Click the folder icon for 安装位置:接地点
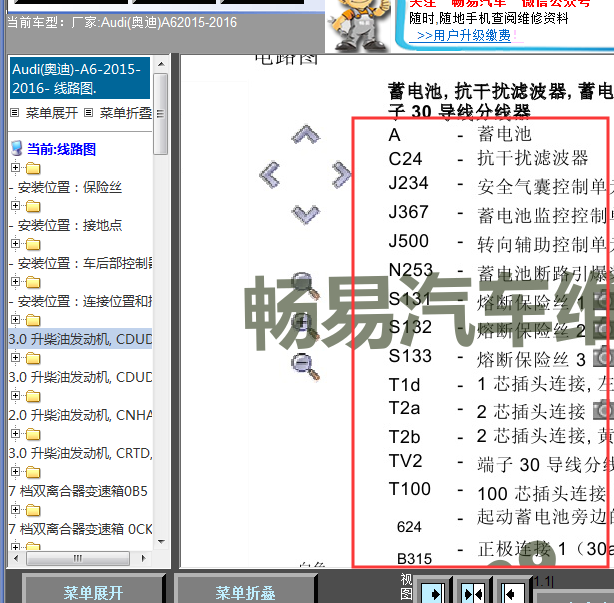 pos(33,207)
